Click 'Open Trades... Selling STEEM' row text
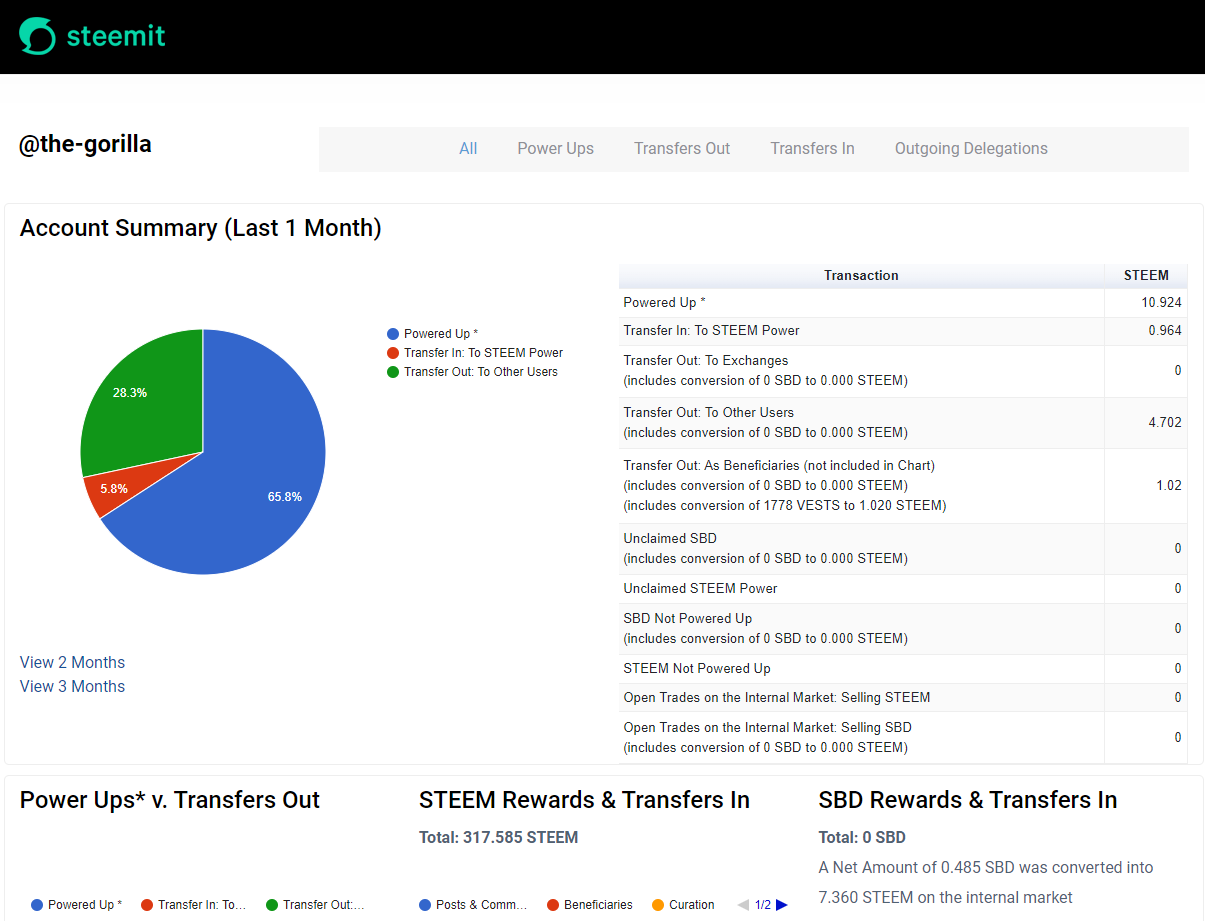The height and width of the screenshot is (921, 1205). coord(776,697)
